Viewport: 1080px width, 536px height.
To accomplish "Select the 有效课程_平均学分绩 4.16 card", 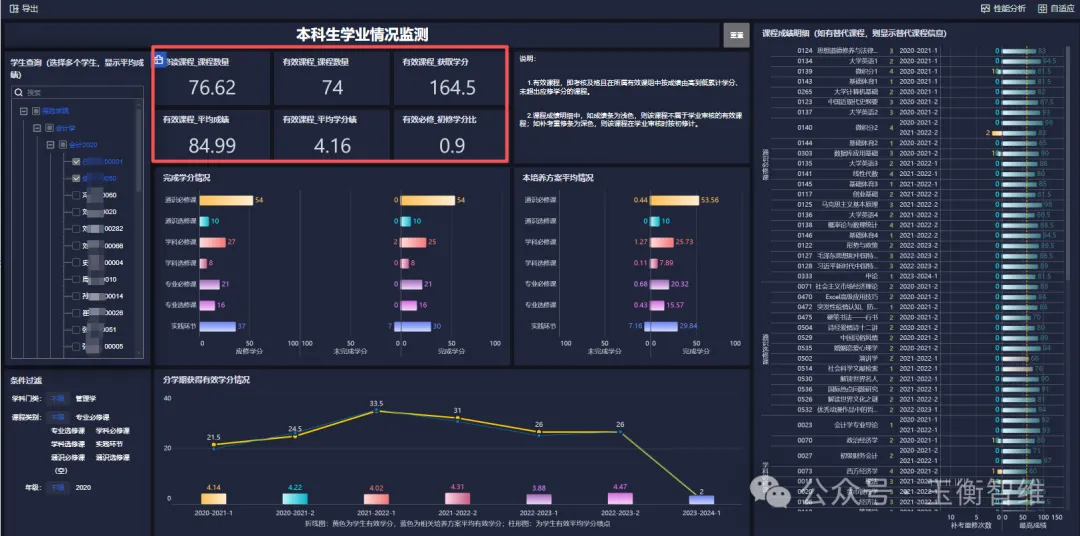I will click(x=332, y=134).
